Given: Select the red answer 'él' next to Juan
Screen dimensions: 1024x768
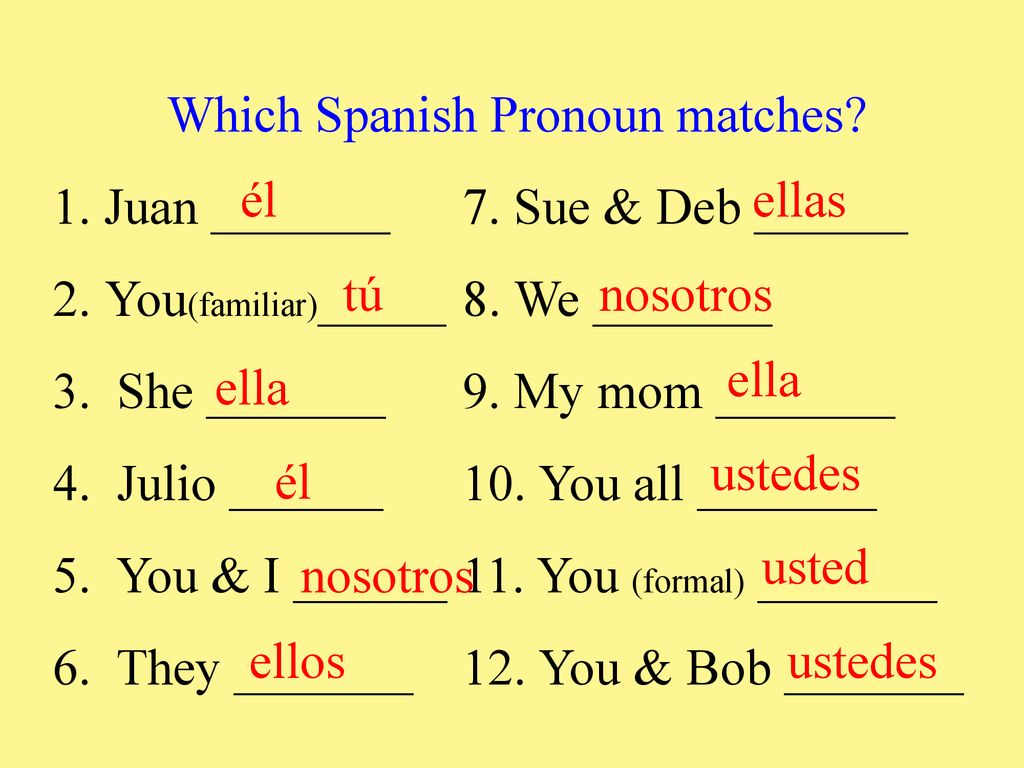Looking at the screenshot, I should [259, 200].
